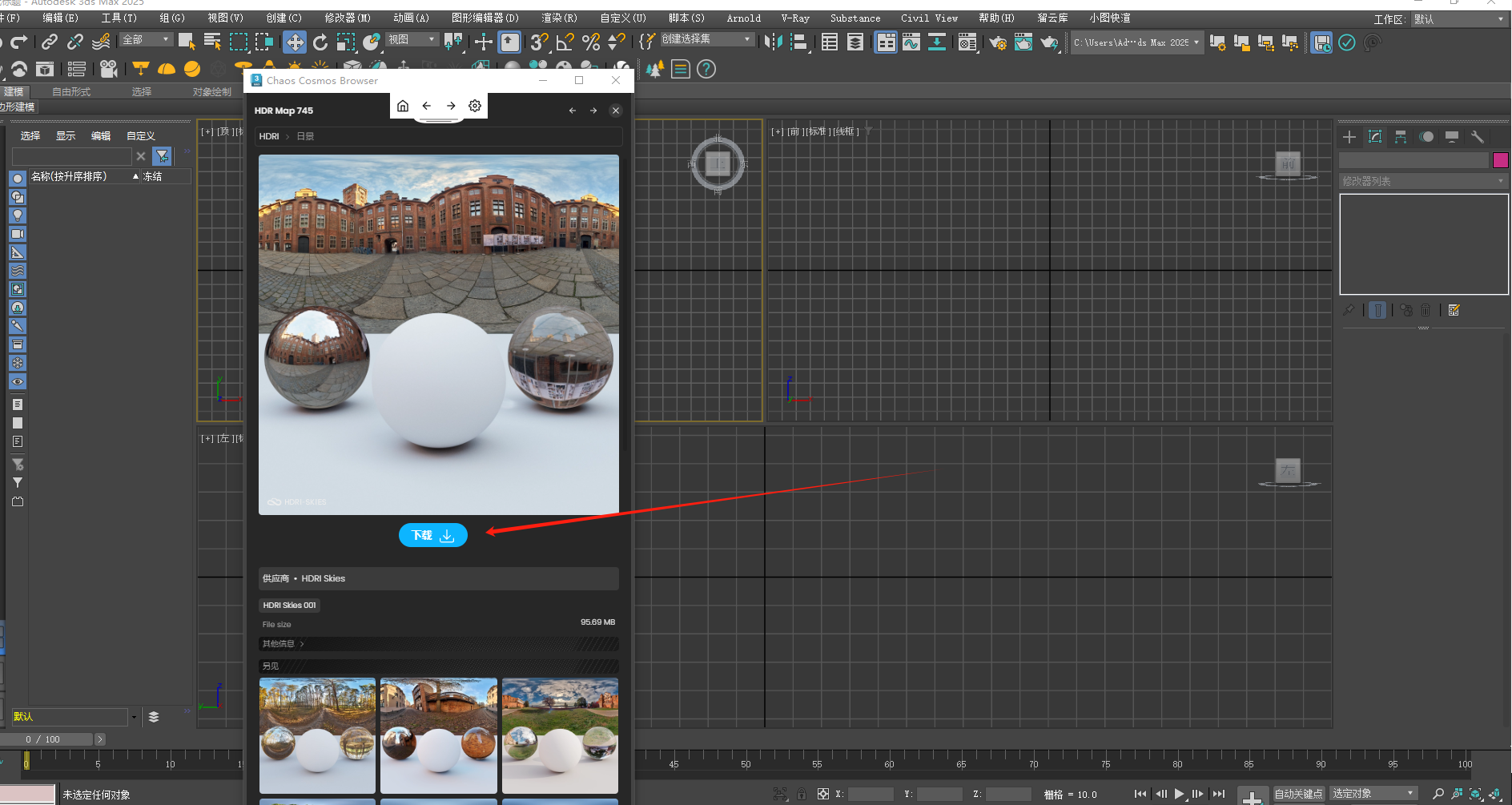Screen dimensions: 1512x805
Task: Activate the Percent Snap icon
Action: [591, 42]
